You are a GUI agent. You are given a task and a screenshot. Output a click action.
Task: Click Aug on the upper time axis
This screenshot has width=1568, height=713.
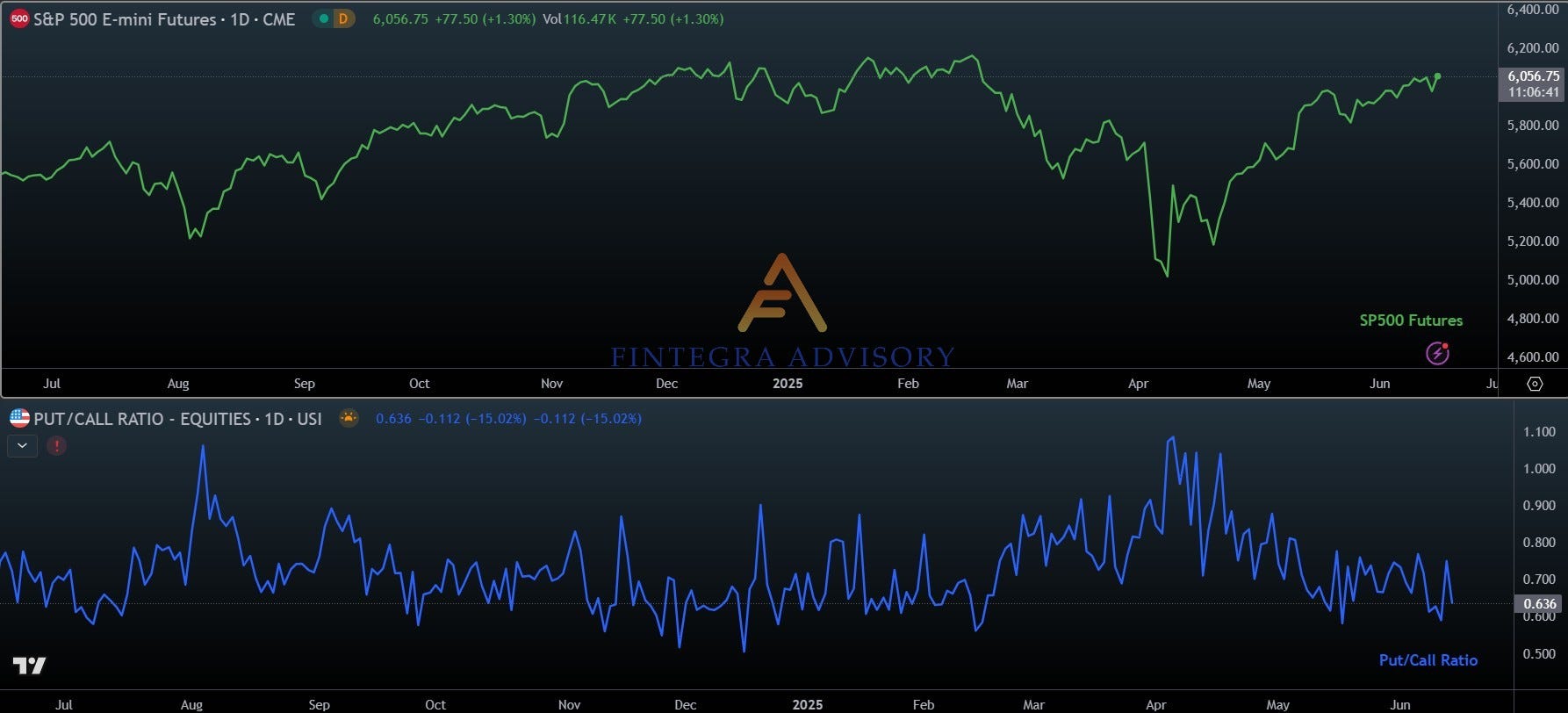178,384
